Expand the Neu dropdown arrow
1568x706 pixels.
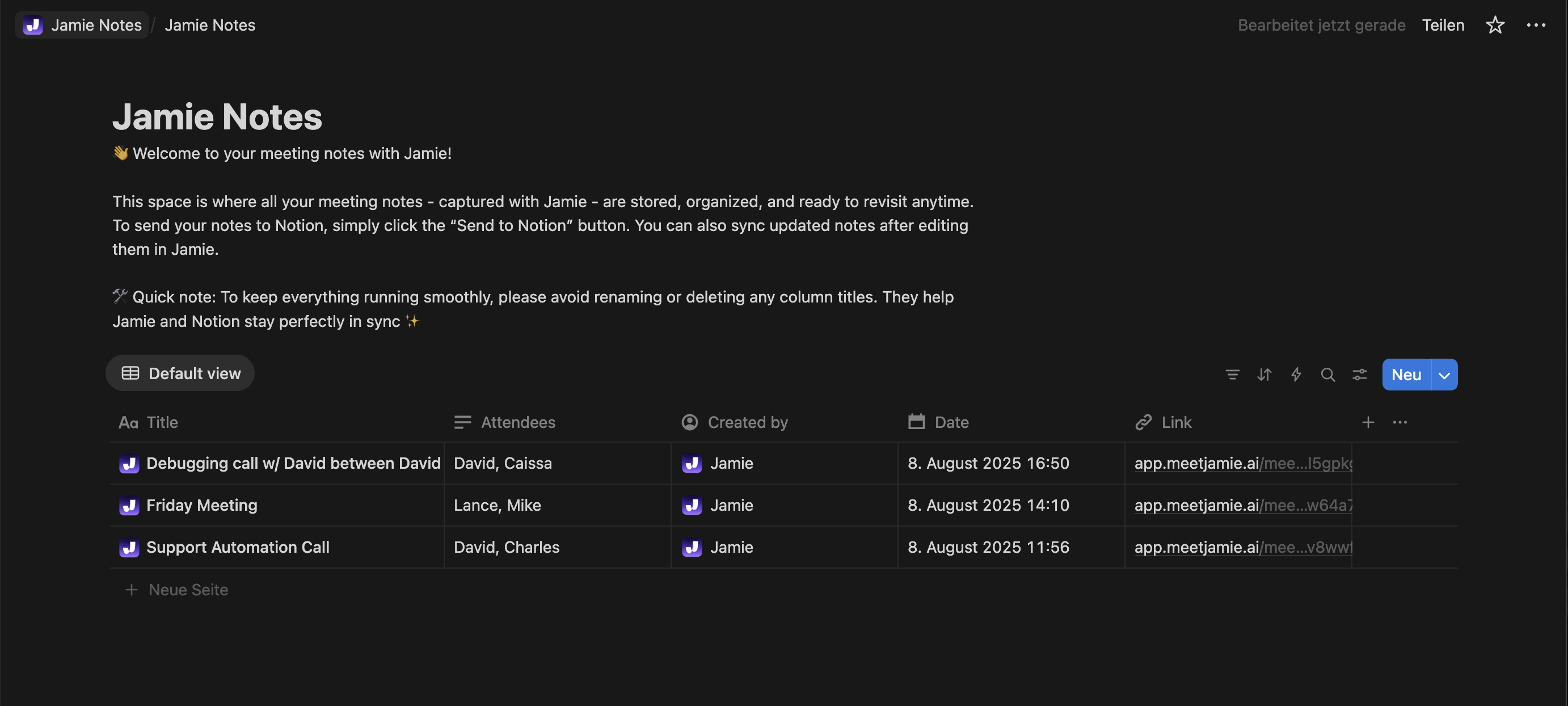[1444, 375]
